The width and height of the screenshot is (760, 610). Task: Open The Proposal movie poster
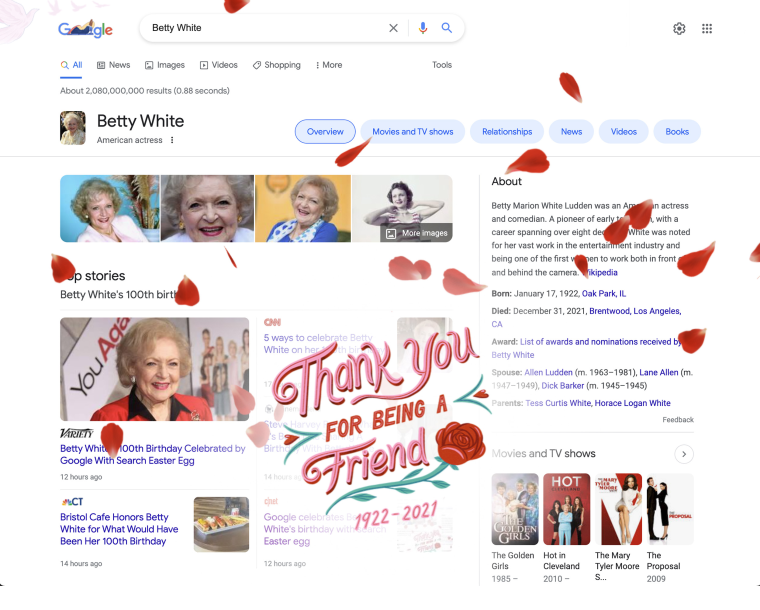point(670,509)
